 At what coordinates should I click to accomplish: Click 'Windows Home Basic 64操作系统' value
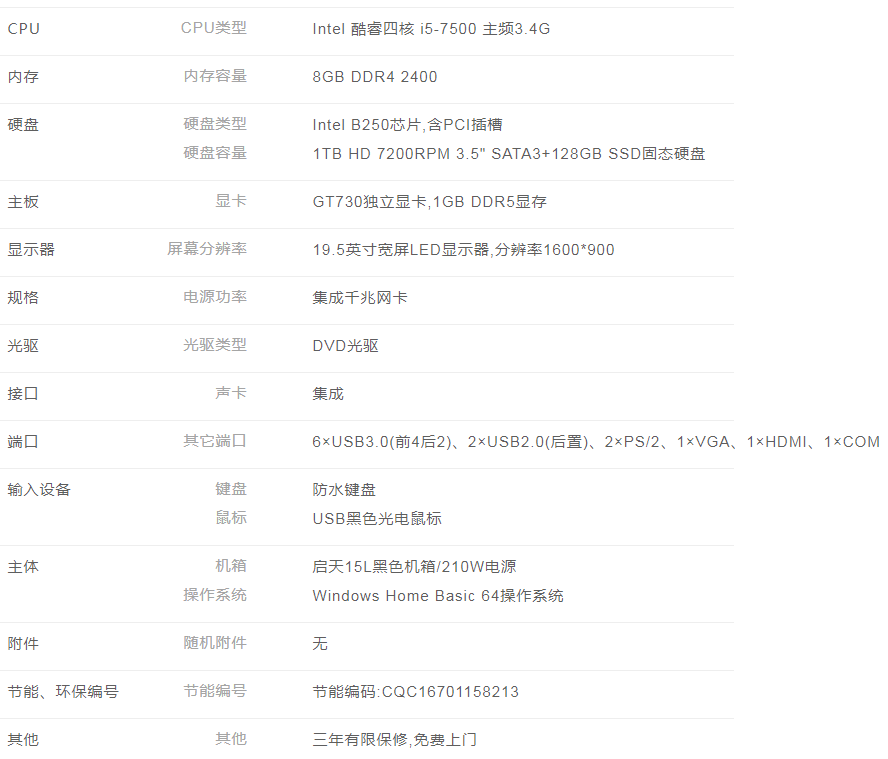point(438,596)
